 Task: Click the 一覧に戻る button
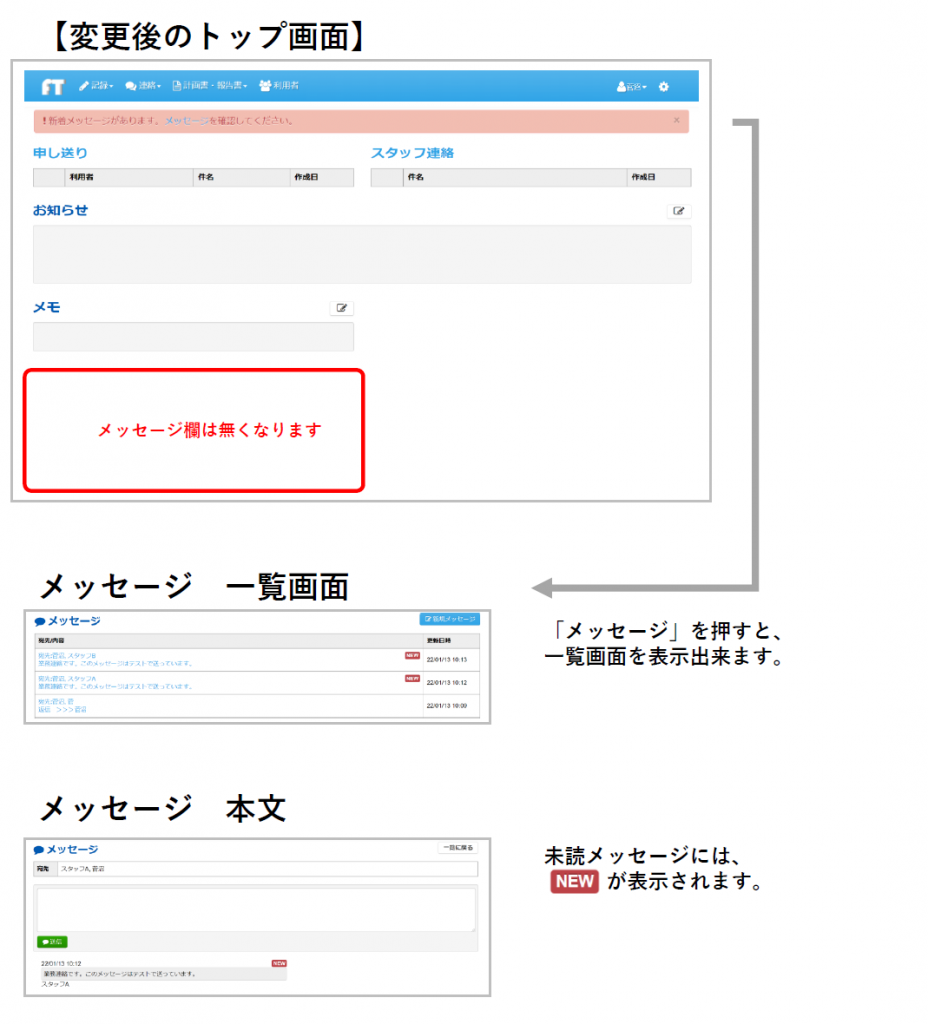[458, 848]
